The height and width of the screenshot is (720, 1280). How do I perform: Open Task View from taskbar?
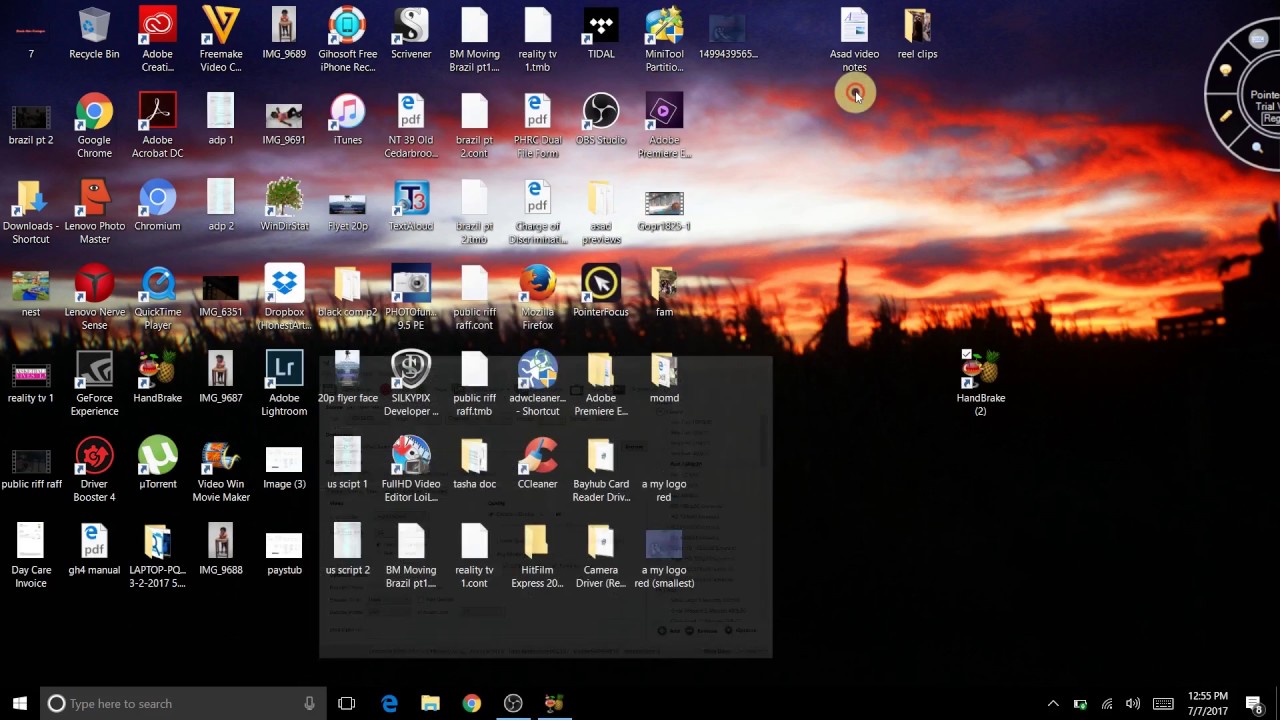click(x=347, y=704)
